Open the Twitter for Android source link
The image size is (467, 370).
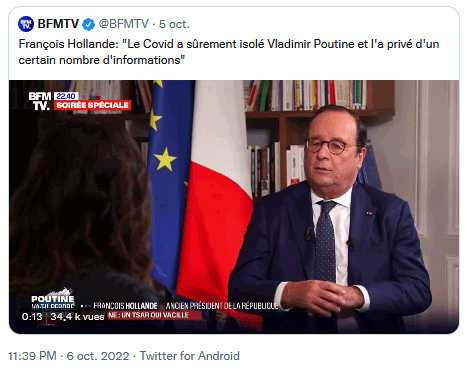189,356
